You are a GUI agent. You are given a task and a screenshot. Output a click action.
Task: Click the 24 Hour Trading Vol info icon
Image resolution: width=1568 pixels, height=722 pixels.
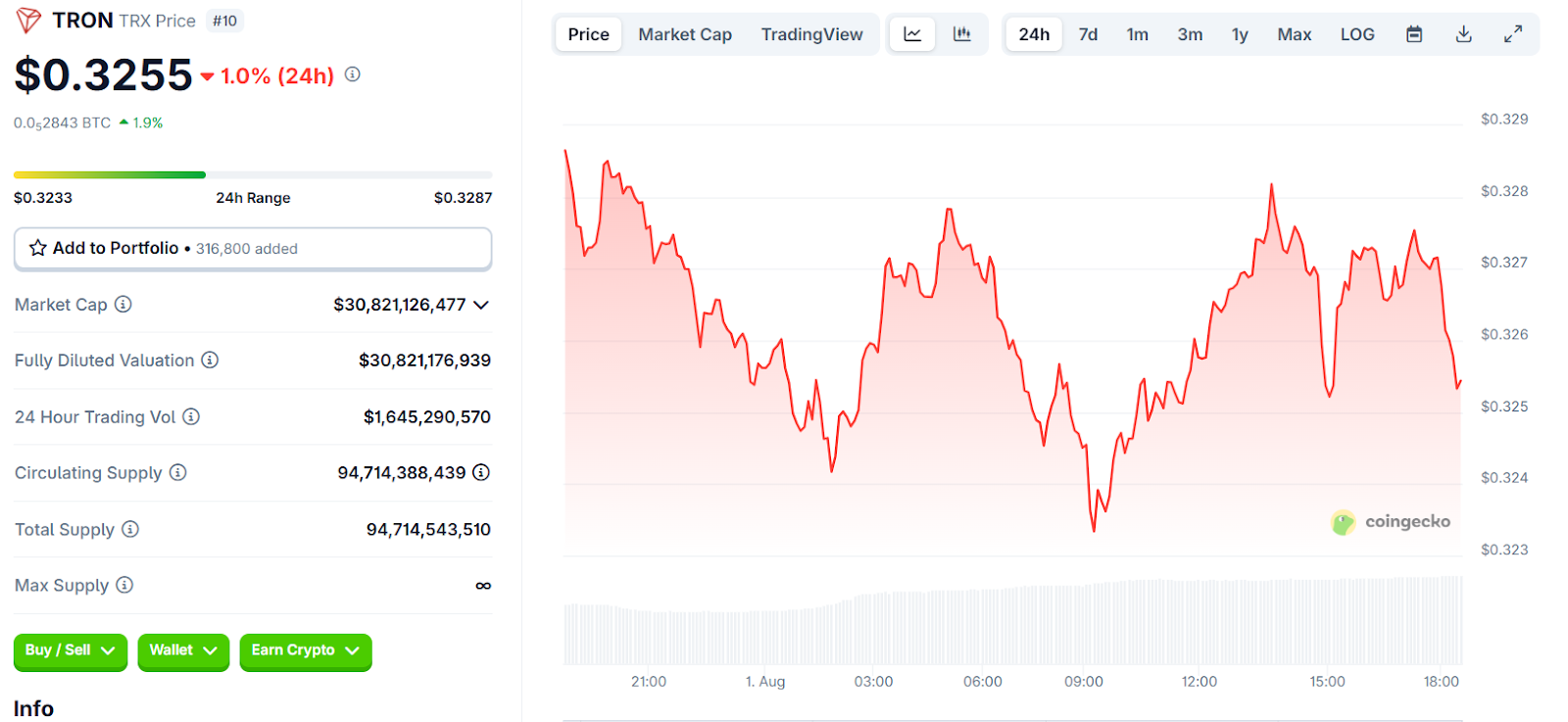tap(191, 417)
